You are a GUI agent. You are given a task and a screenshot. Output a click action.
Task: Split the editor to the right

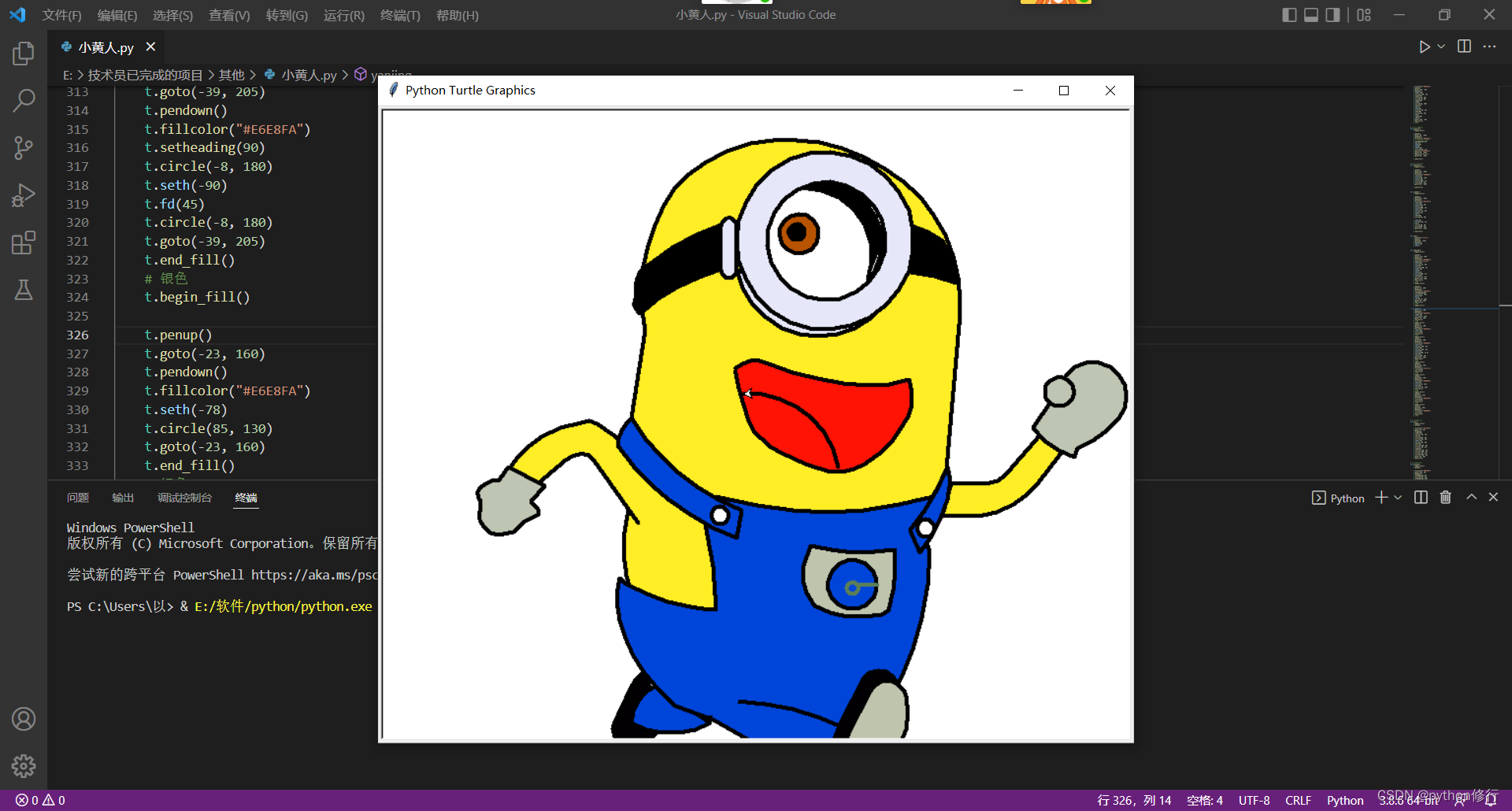[1464, 47]
